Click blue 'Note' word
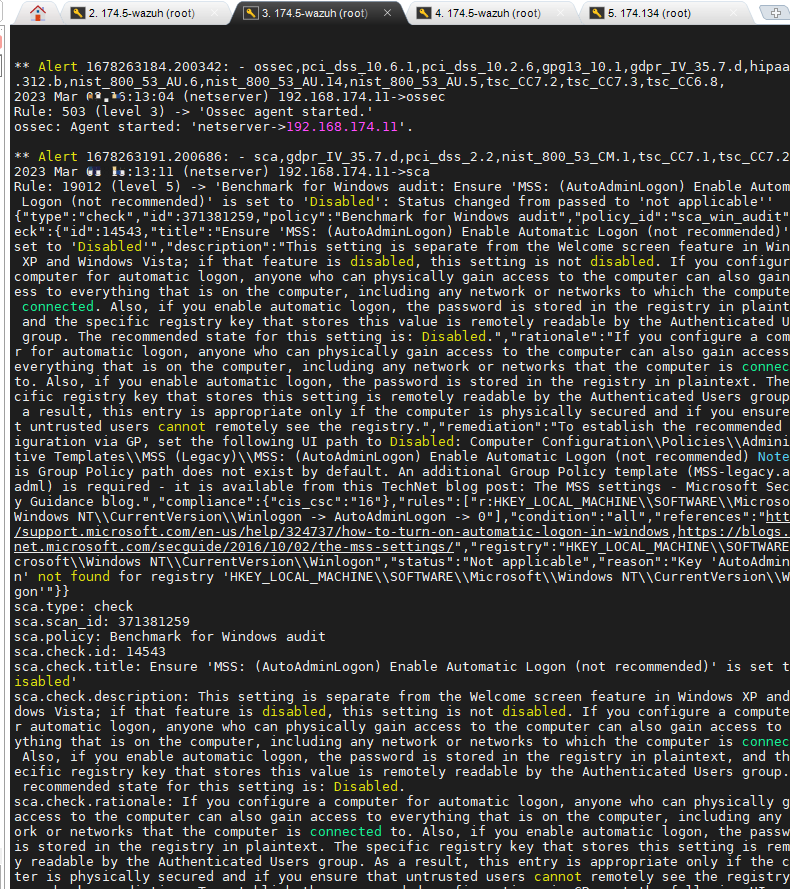Viewport: 790px width, 889px height. coord(774,456)
